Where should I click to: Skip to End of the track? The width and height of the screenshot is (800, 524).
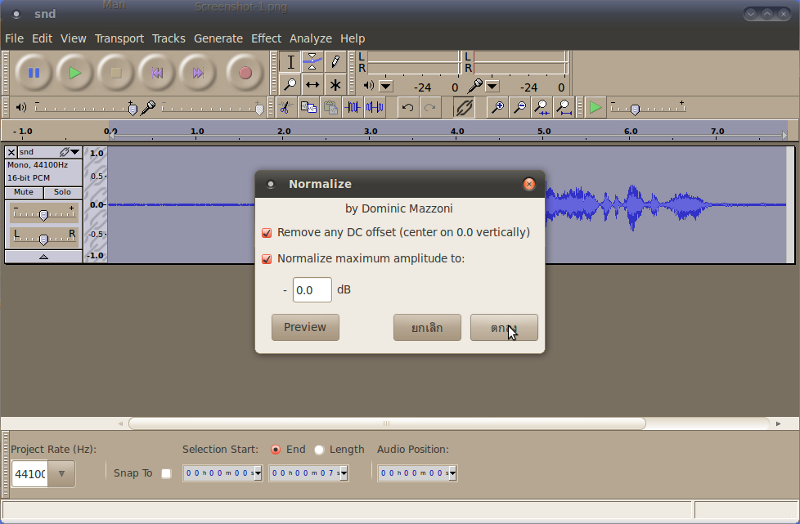198,73
